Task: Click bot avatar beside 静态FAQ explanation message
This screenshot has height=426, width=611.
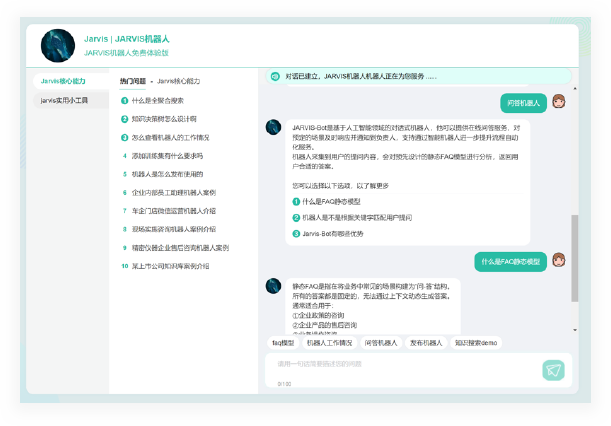Action: click(273, 286)
